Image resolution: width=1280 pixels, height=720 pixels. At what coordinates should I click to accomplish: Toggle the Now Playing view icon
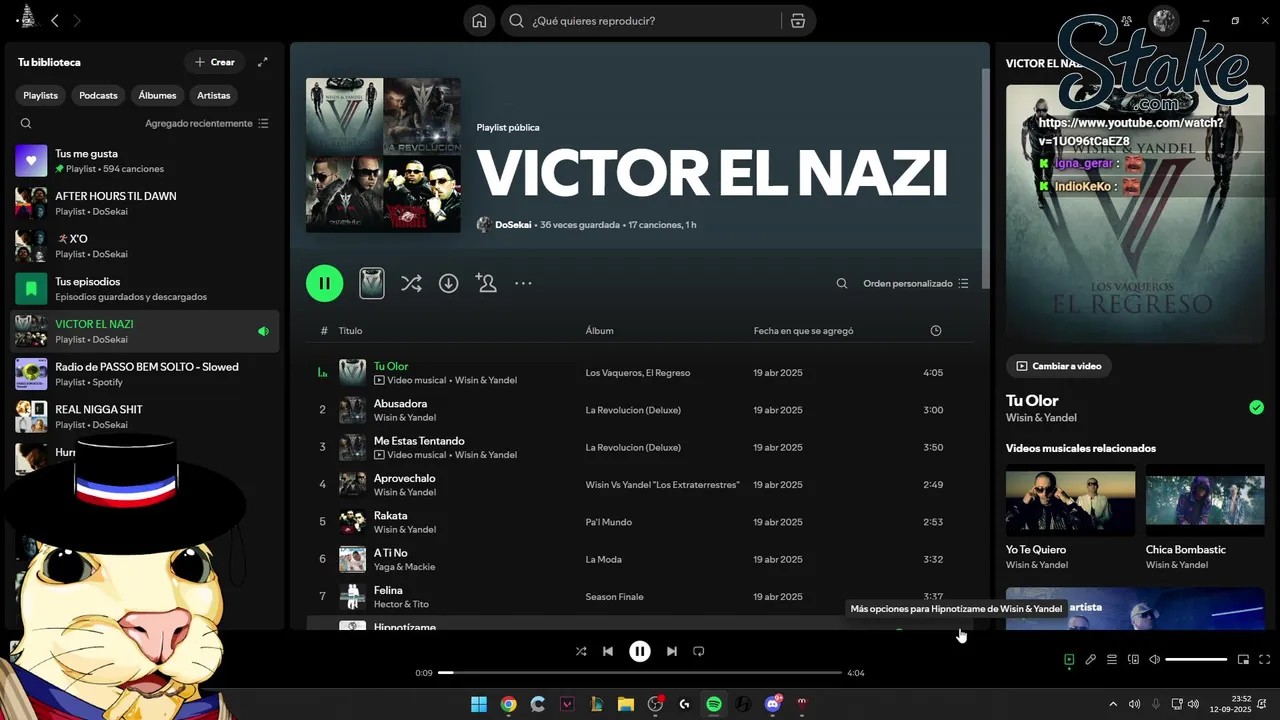1069,660
